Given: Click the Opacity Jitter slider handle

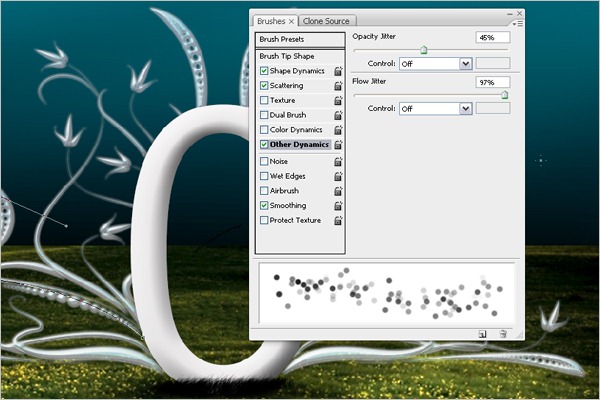Looking at the screenshot, I should pyautogui.click(x=424, y=49).
